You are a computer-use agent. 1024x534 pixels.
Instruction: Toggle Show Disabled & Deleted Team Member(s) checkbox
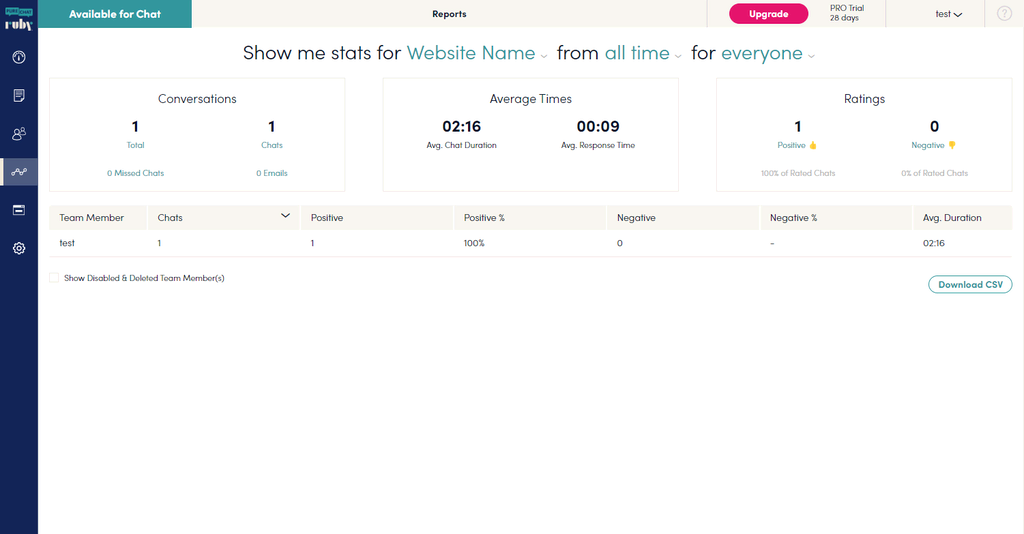54,277
